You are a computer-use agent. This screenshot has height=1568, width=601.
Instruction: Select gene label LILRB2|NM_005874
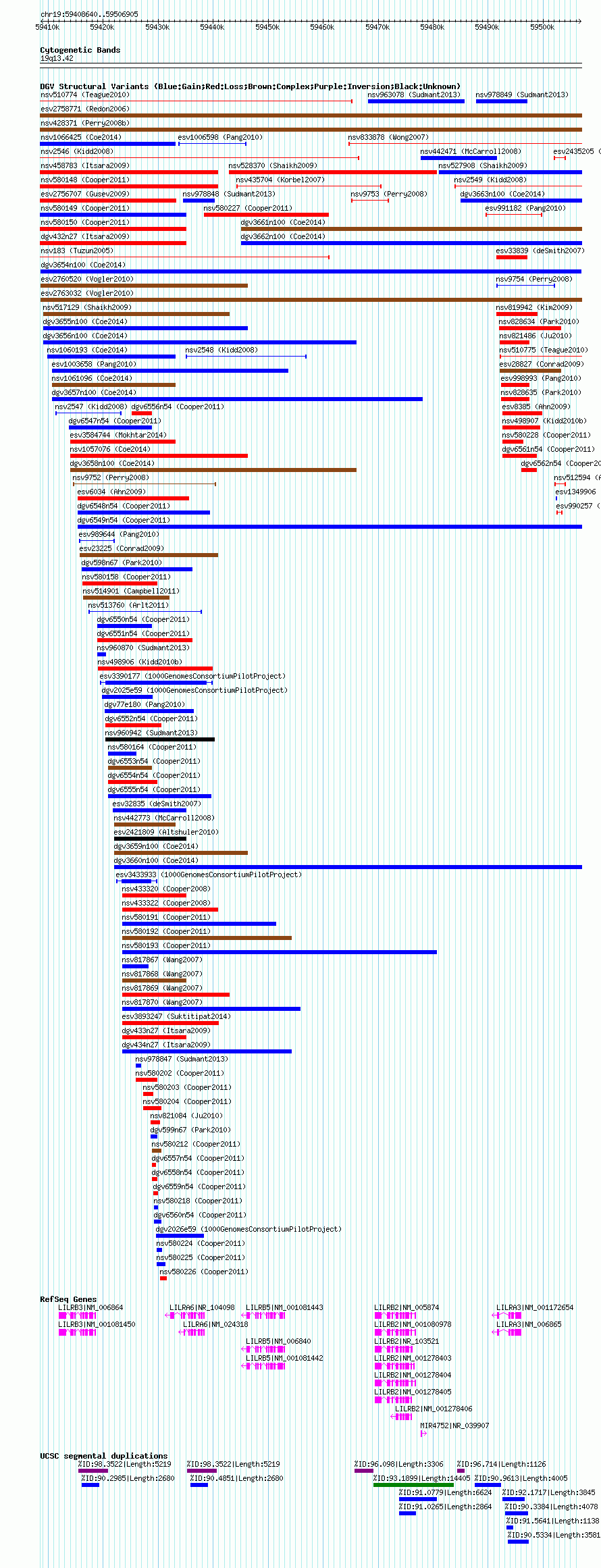pyautogui.click(x=407, y=1308)
